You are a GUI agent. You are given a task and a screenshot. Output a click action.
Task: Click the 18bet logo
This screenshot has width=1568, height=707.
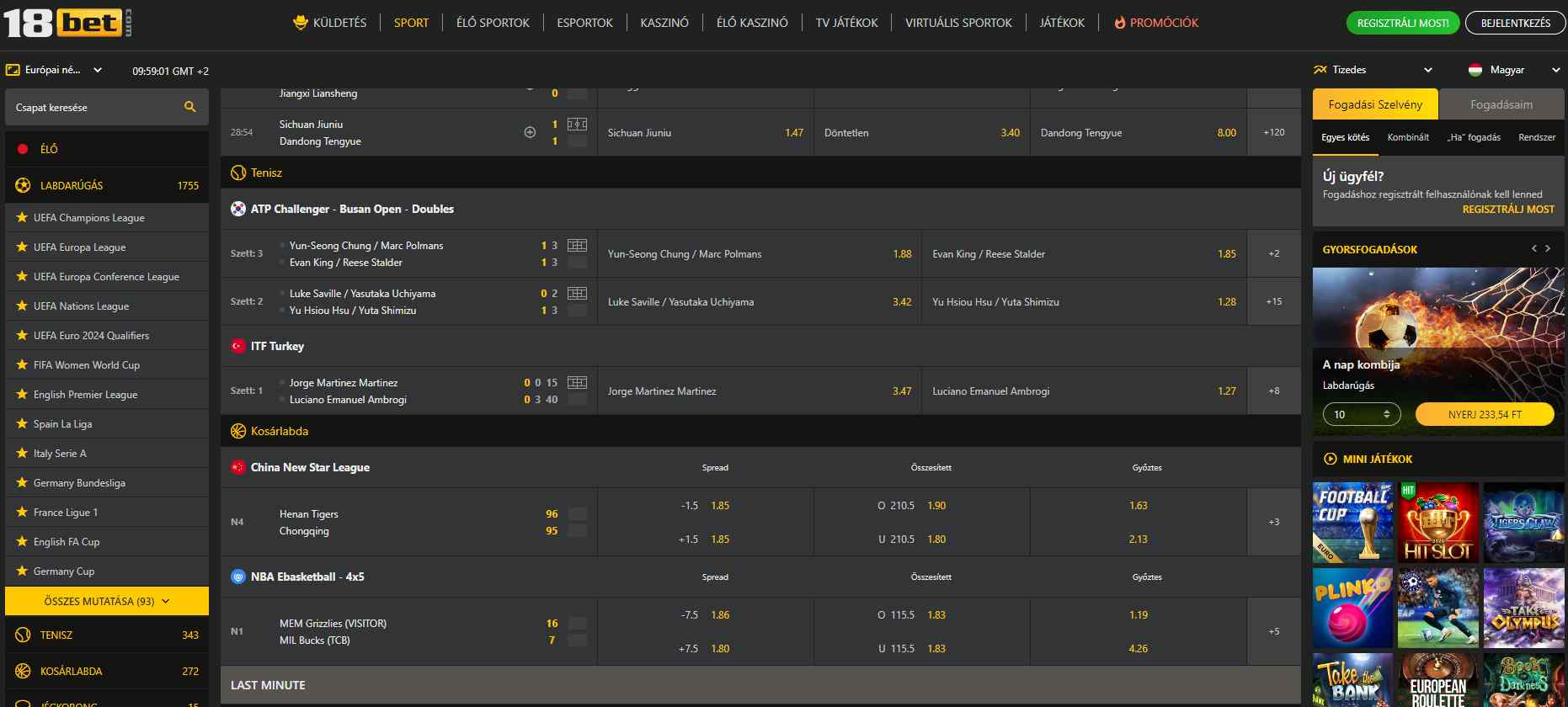(x=67, y=23)
